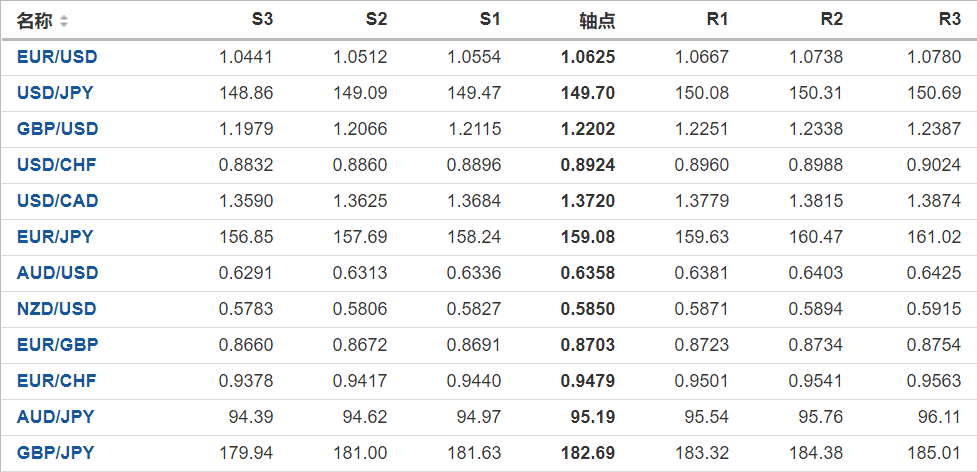
Task: Select the GBP/USD pair link
Action: pyautogui.click(x=57, y=129)
